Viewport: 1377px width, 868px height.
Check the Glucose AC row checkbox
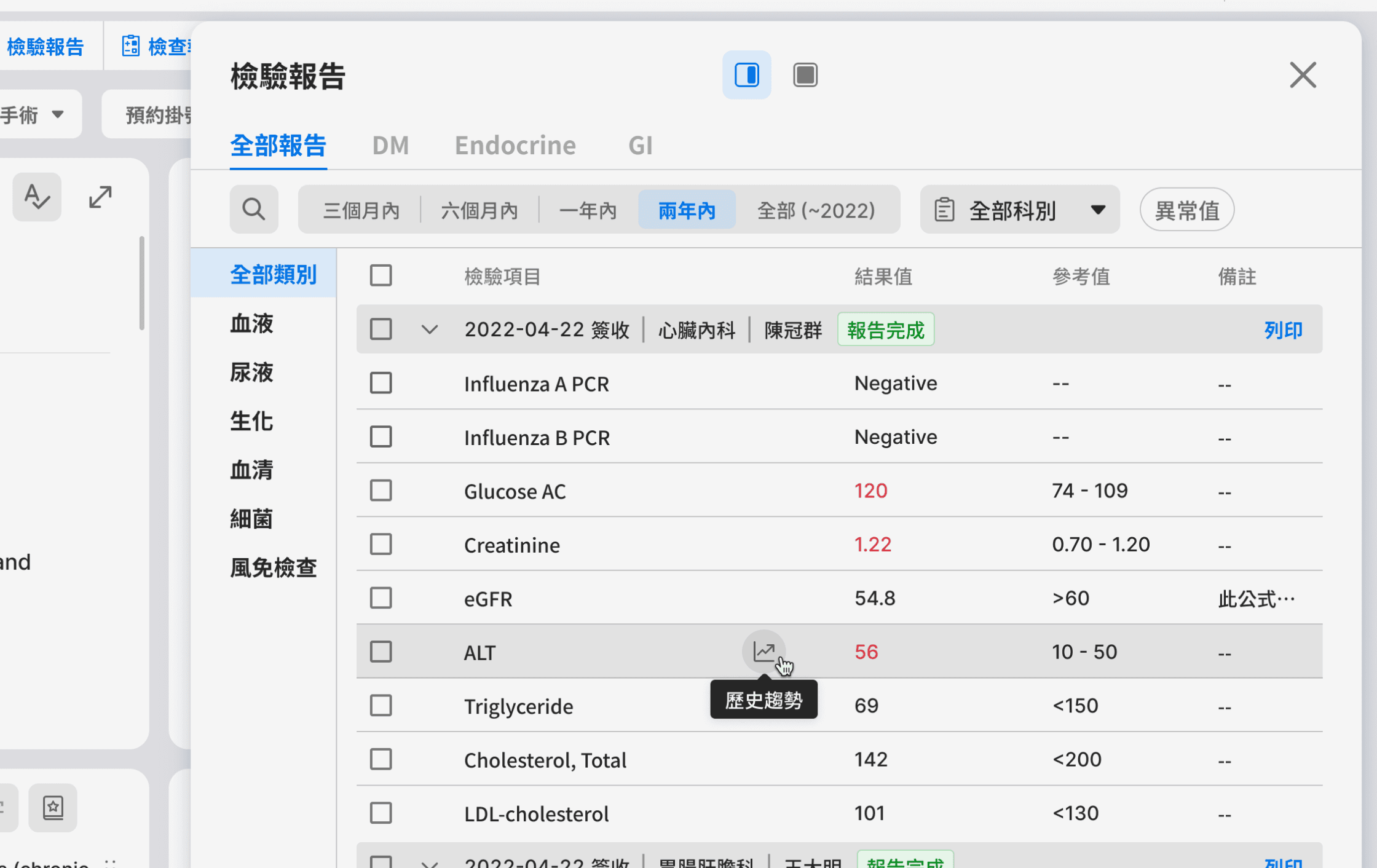(x=381, y=491)
